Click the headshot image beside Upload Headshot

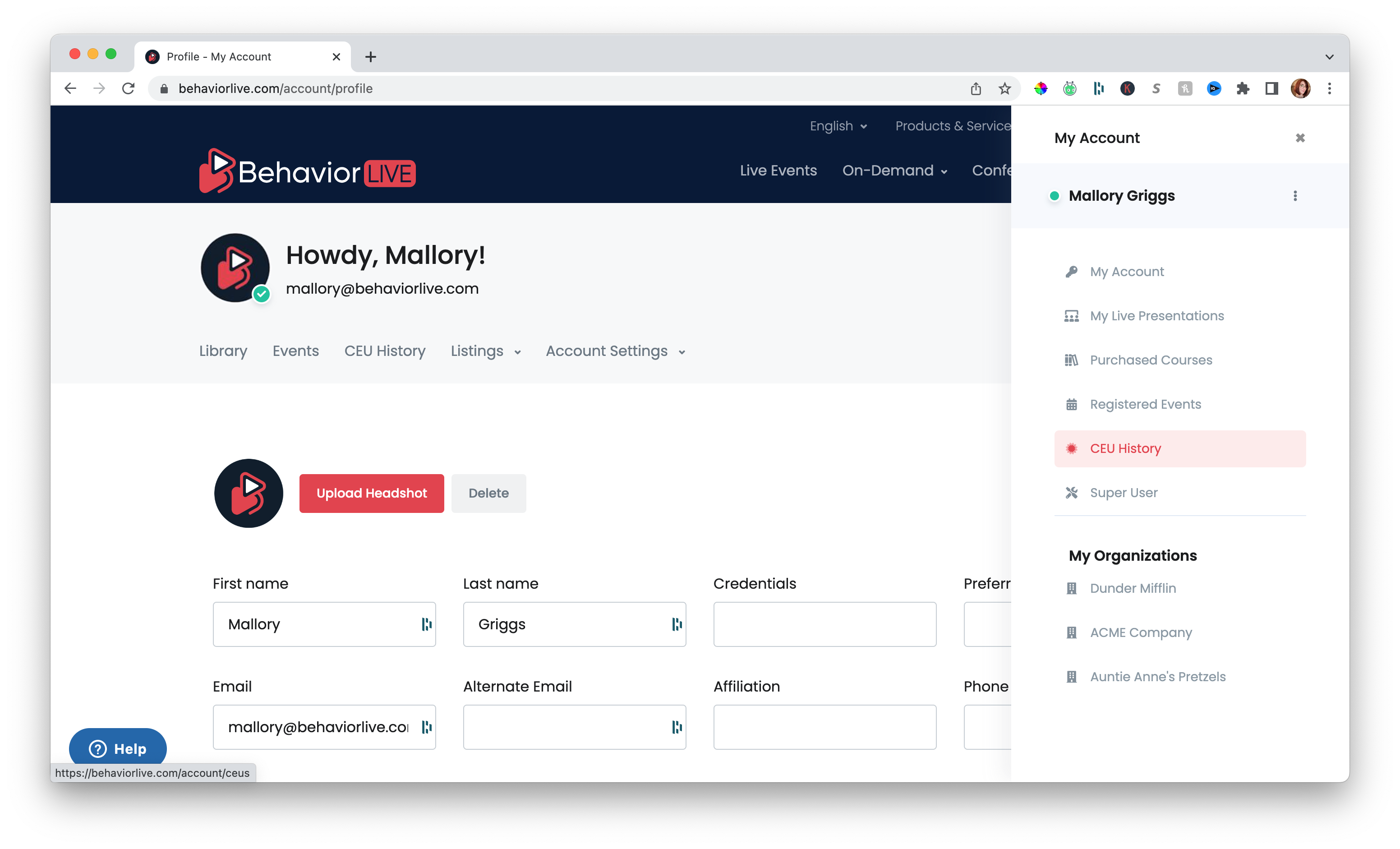249,493
